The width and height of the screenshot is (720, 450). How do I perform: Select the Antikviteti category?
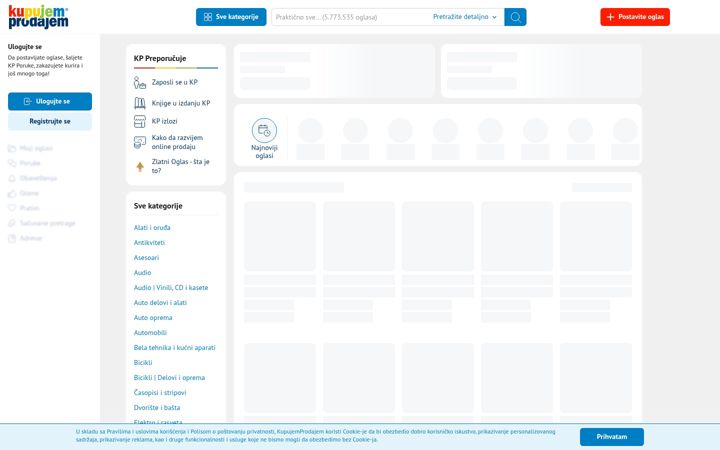click(x=149, y=242)
